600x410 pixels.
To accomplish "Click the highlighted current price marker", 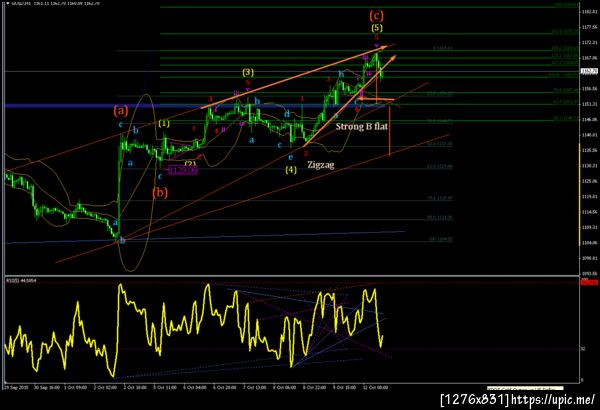I will click(x=589, y=71).
